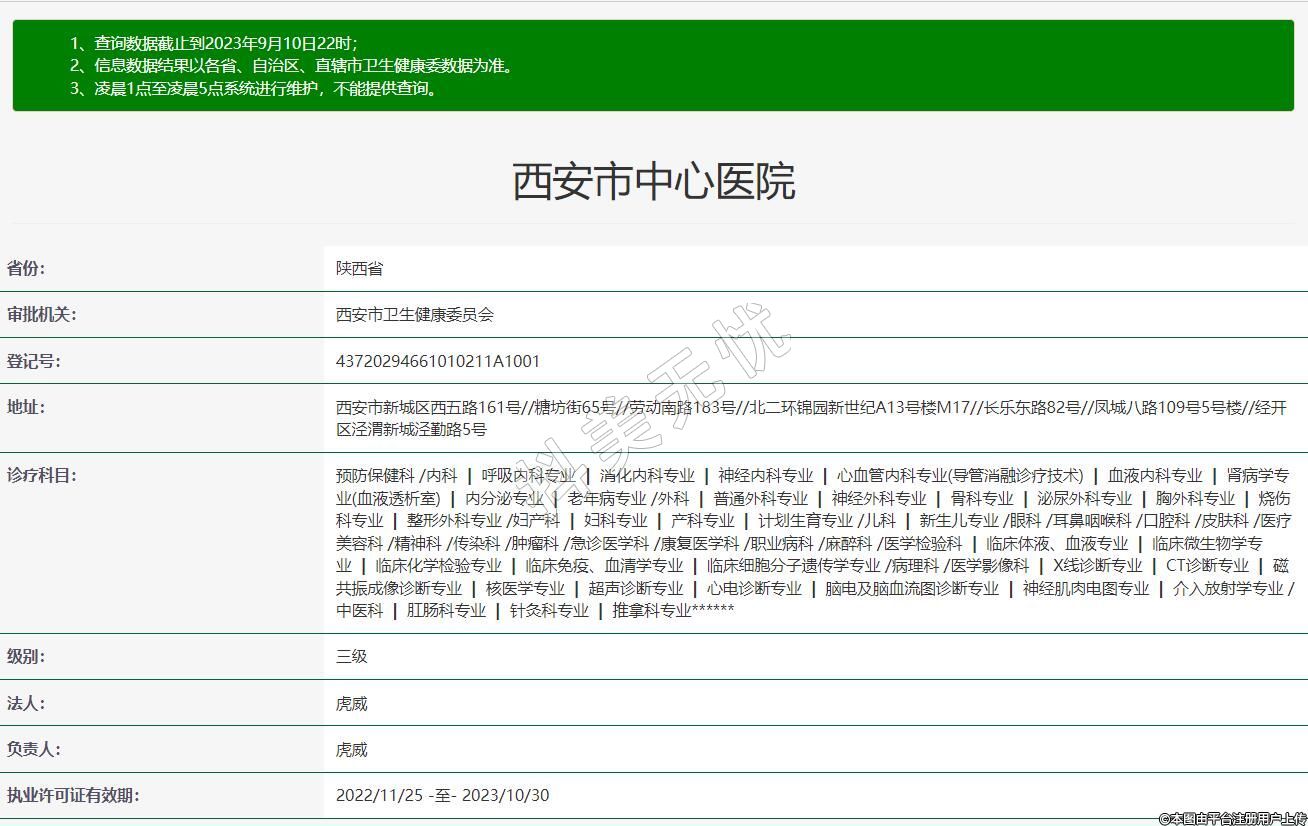Click the 执业许可证有效期 row label
1308x826 pixels.
click(73, 795)
